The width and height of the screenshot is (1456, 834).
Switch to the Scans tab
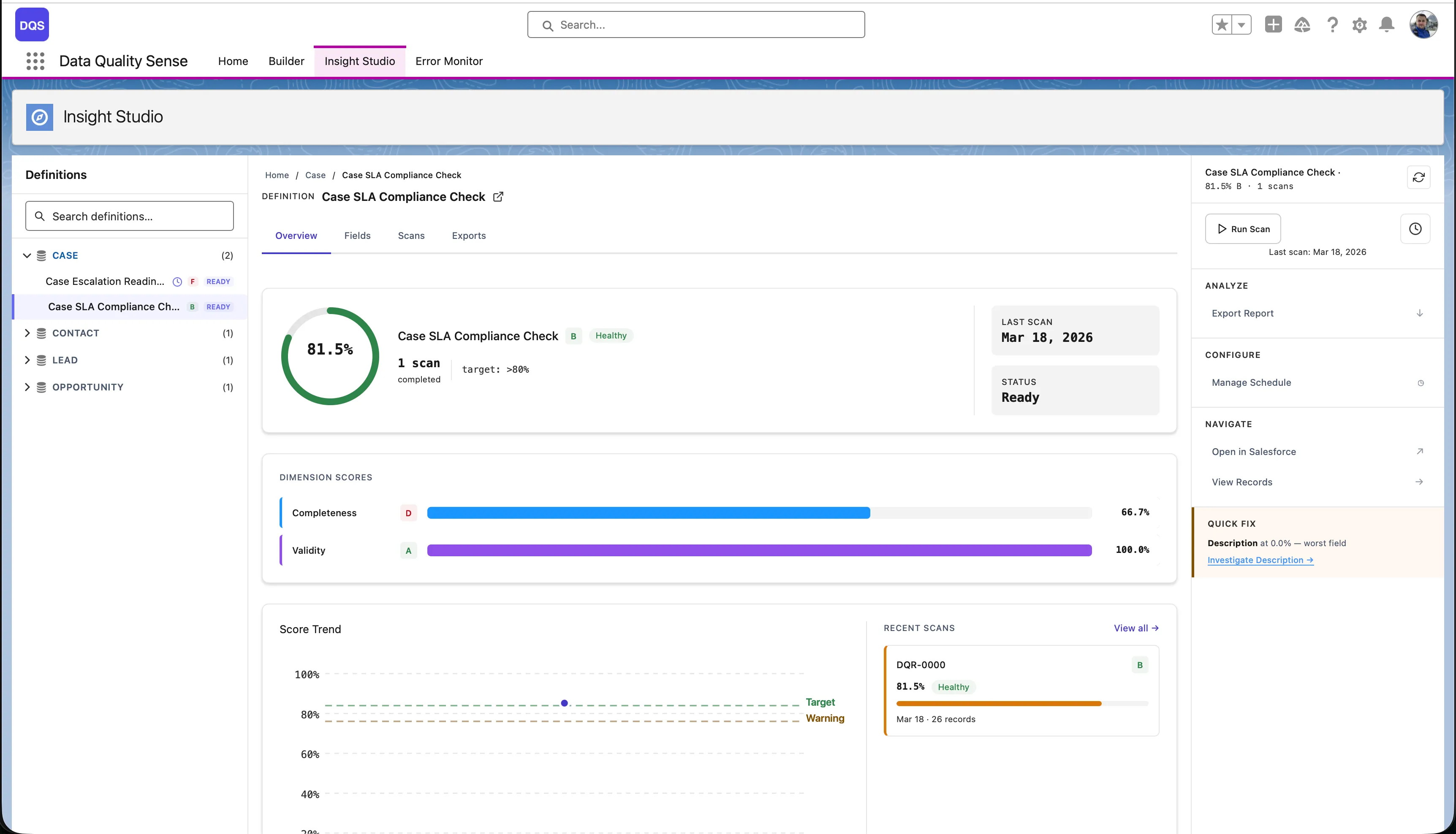tap(411, 236)
